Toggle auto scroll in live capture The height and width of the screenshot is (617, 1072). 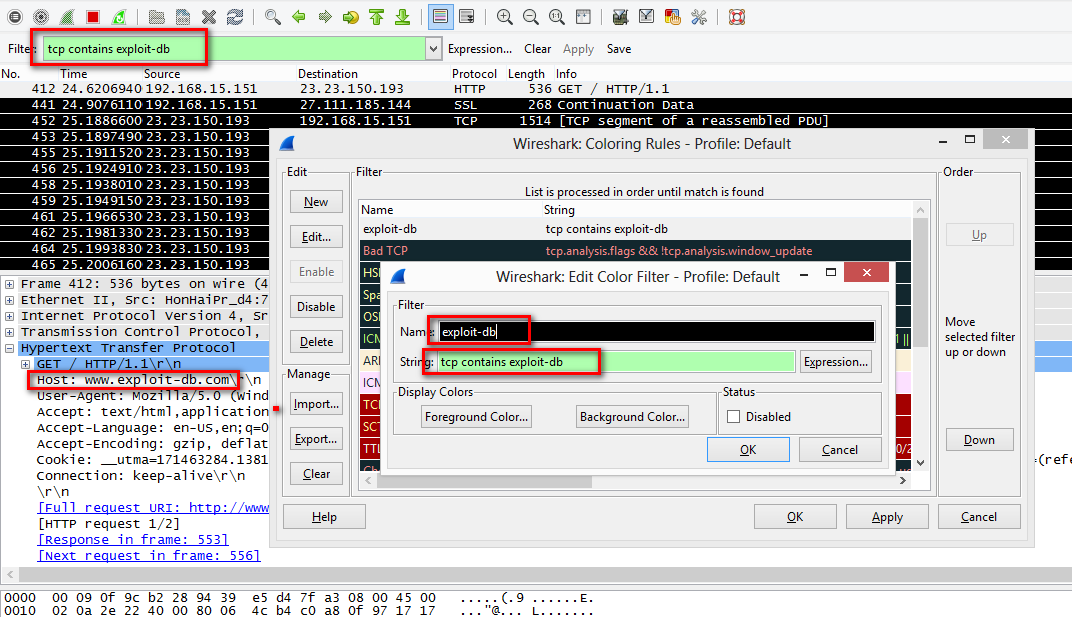click(467, 17)
